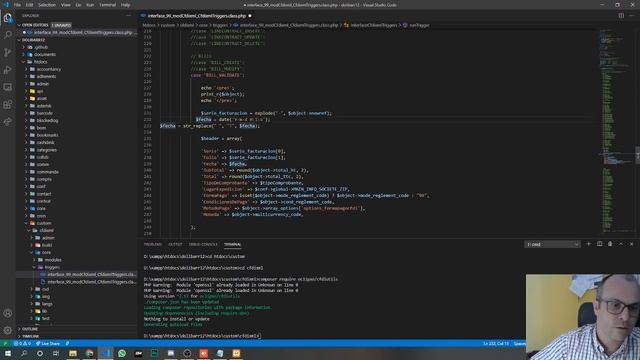The image size is (640, 360).
Task: Open the View menu
Action: 66,5
